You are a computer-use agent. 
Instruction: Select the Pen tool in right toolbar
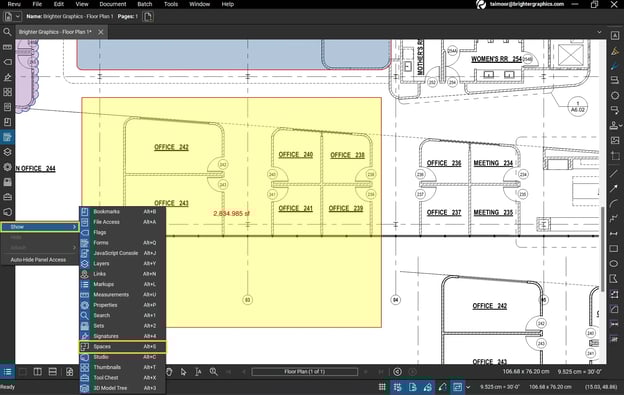click(615, 66)
